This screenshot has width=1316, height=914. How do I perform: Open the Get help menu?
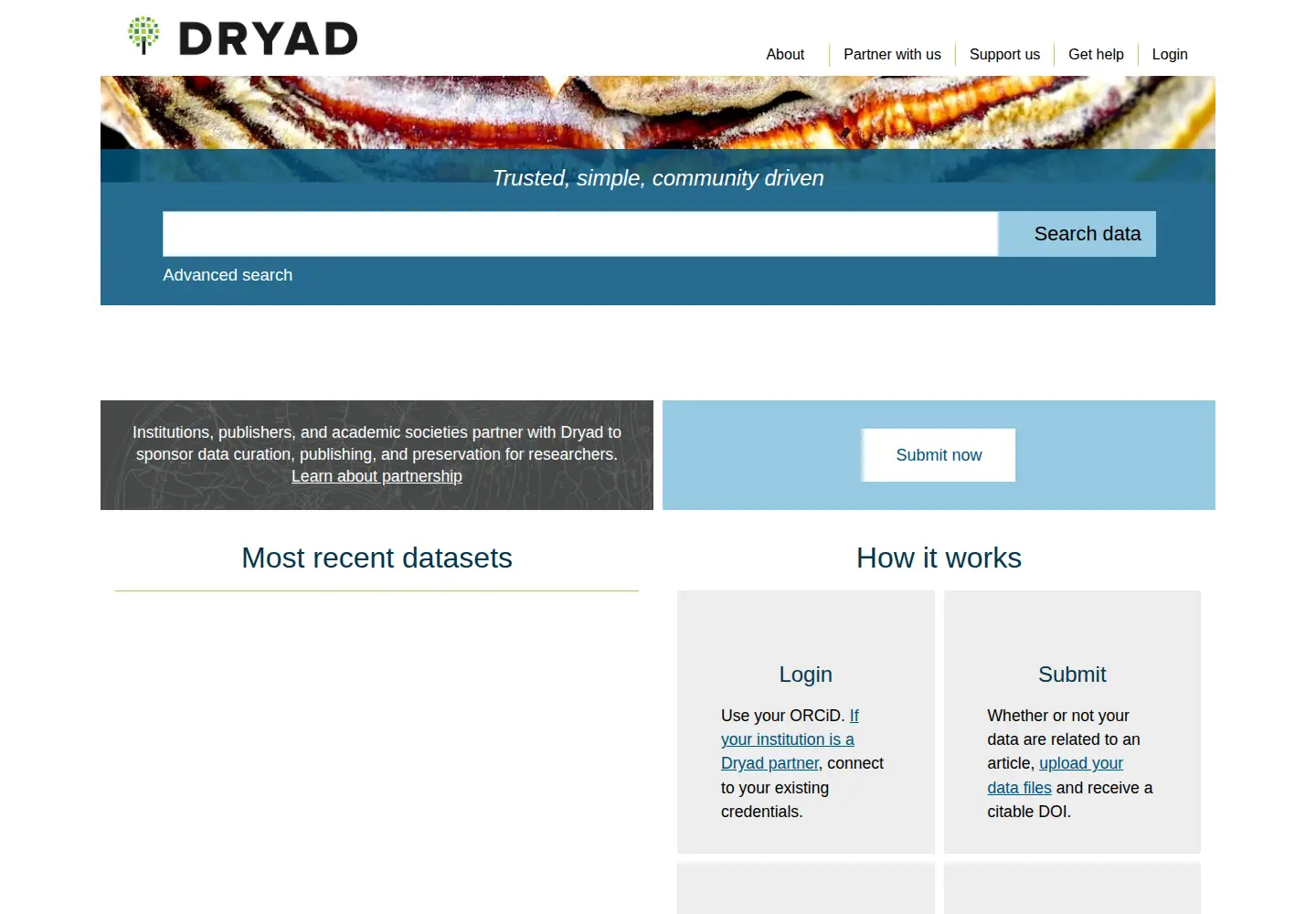(x=1096, y=55)
